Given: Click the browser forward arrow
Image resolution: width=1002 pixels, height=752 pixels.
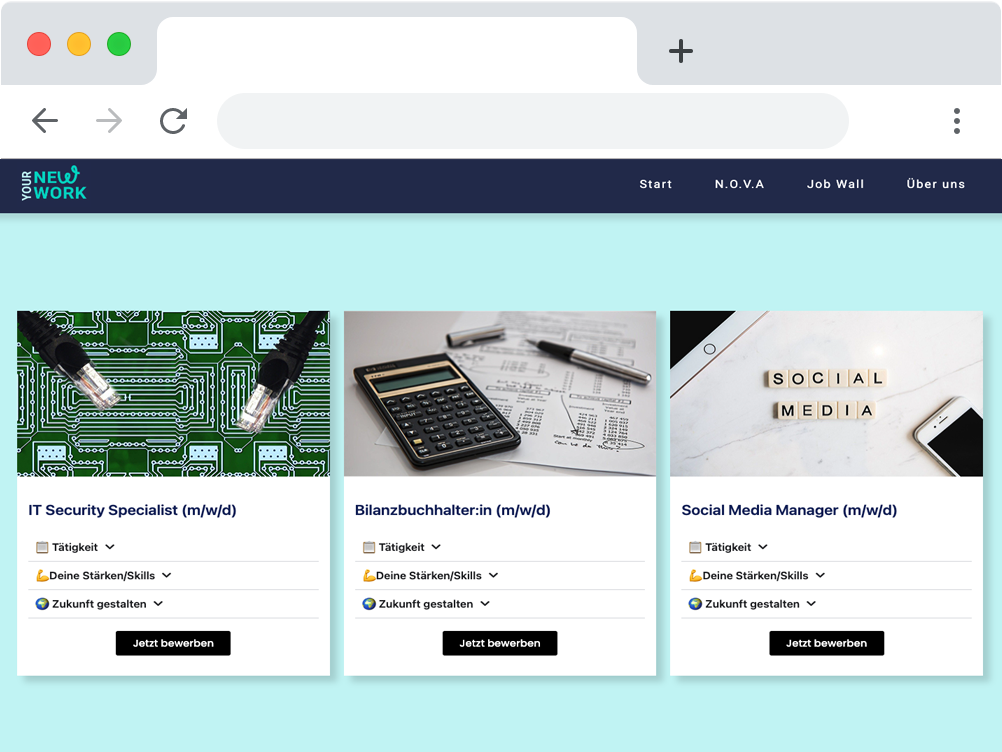Looking at the screenshot, I should pos(109,121).
